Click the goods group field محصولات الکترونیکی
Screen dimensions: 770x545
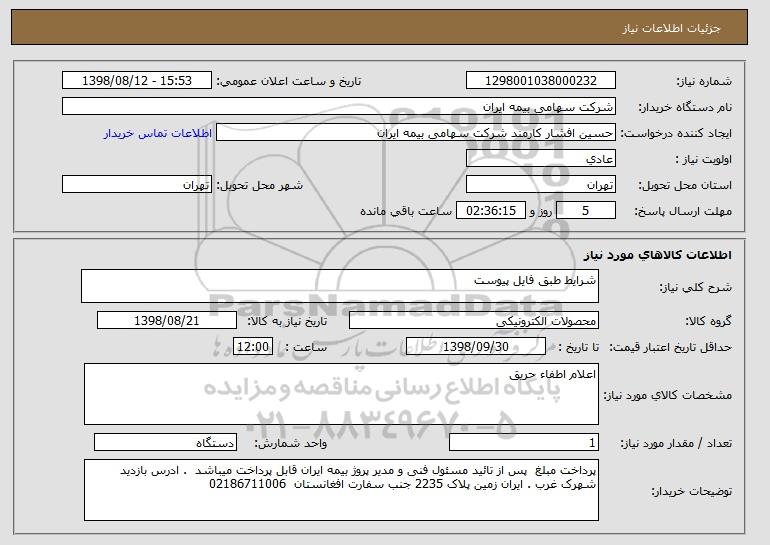(474, 321)
